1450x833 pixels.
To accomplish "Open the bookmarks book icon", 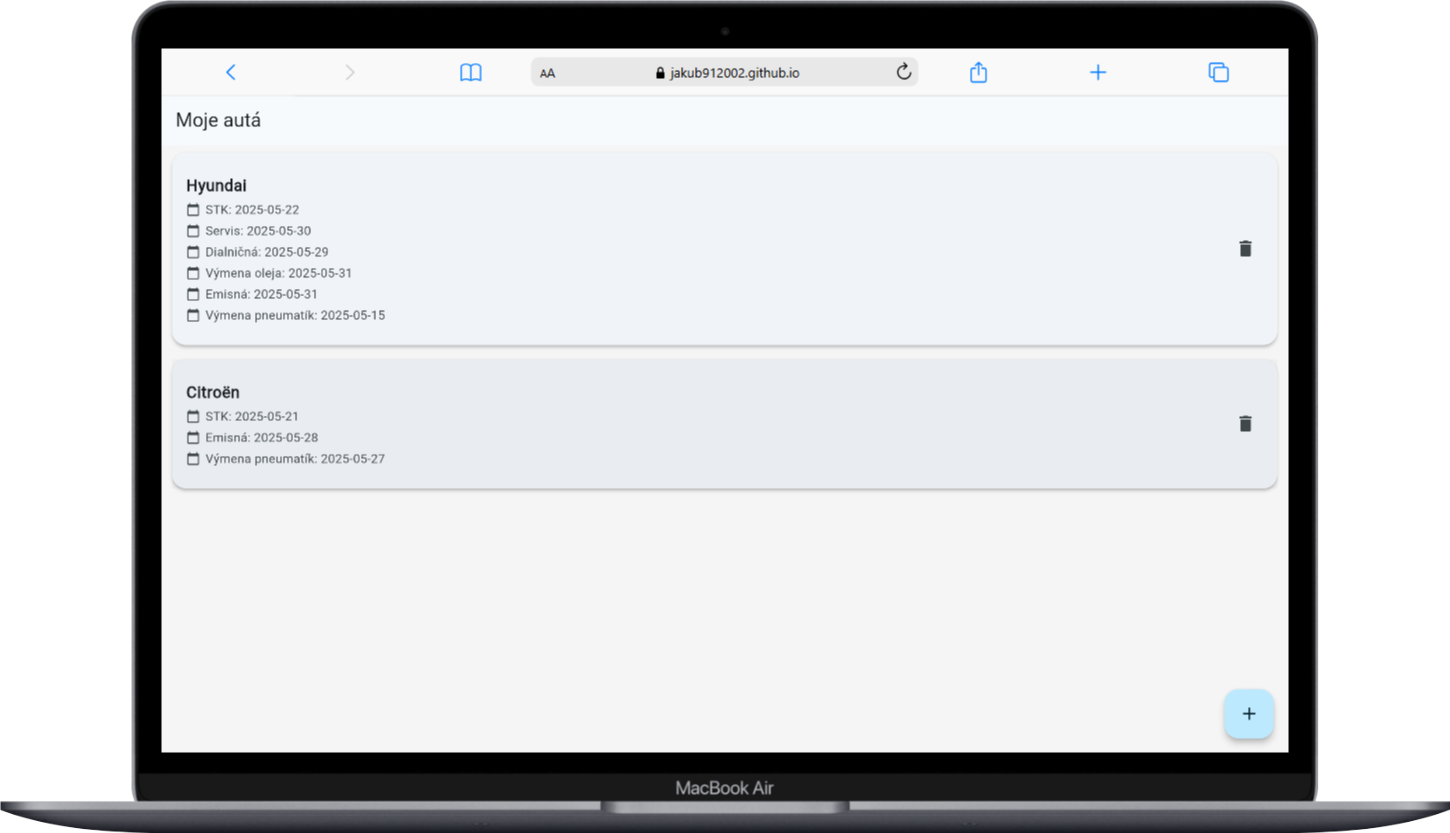I will tap(471, 72).
